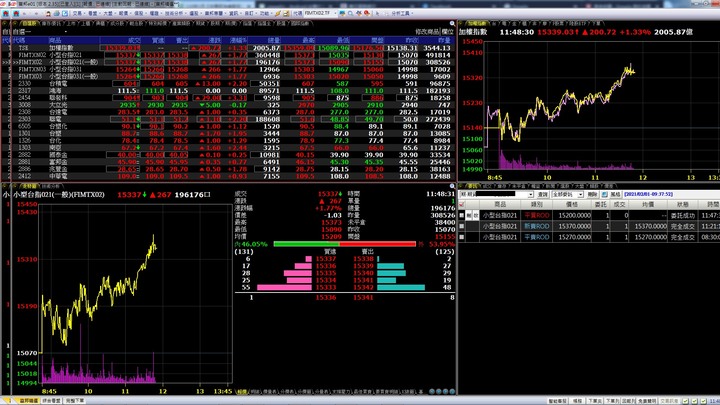Click the 修改商品 button above the watchlist

(x=427, y=32)
